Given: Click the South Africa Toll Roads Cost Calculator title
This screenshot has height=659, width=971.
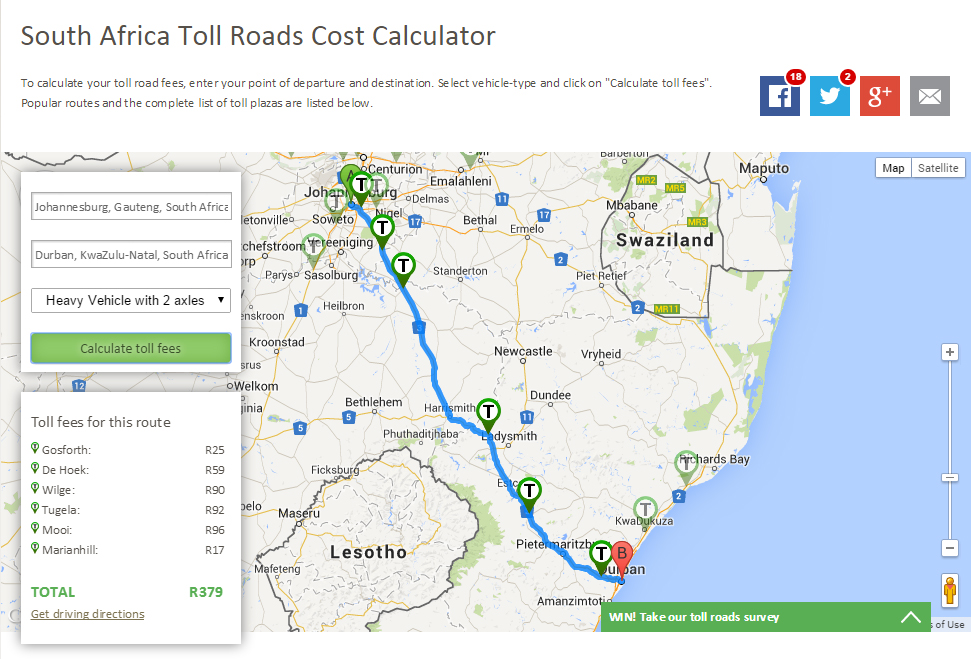Looking at the screenshot, I should [258, 36].
